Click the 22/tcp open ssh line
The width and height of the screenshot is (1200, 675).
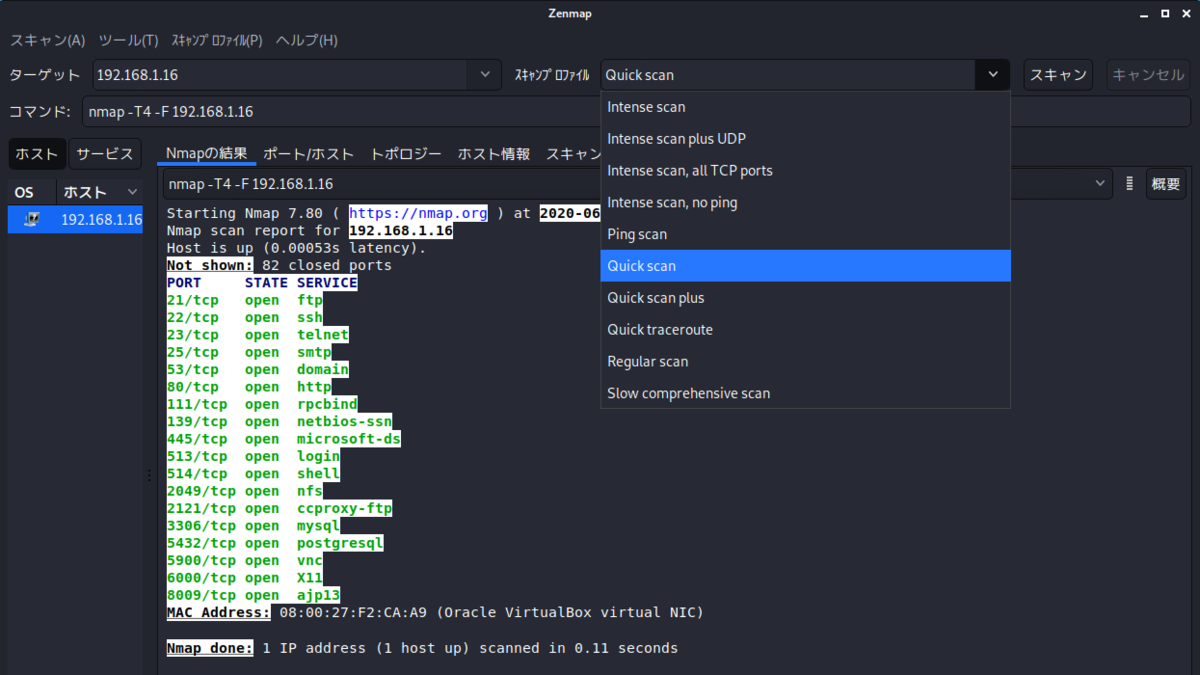click(x=245, y=318)
